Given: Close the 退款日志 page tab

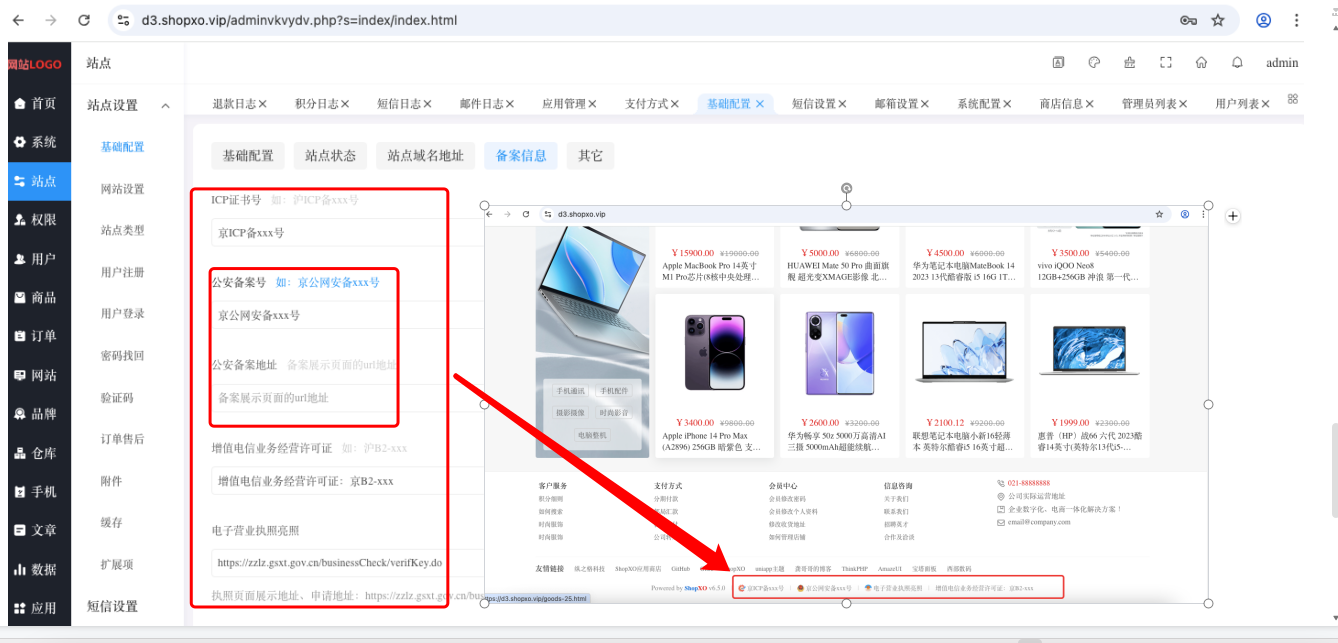Looking at the screenshot, I should (262, 103).
